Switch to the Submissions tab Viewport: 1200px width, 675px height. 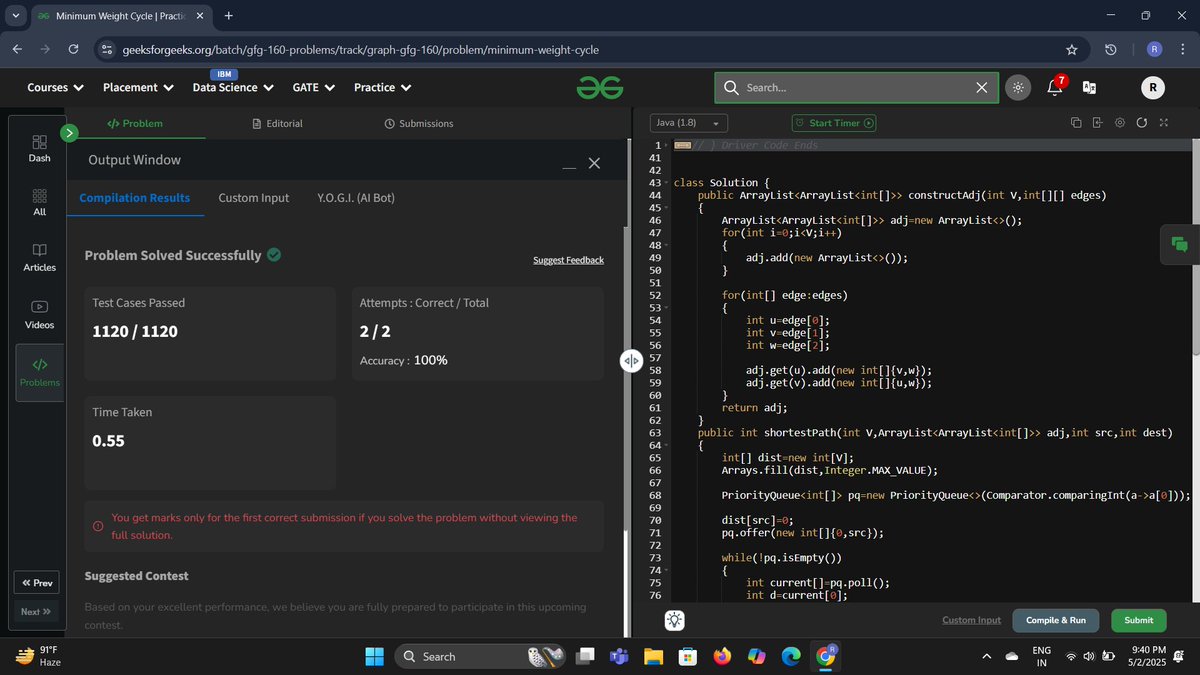(418, 123)
